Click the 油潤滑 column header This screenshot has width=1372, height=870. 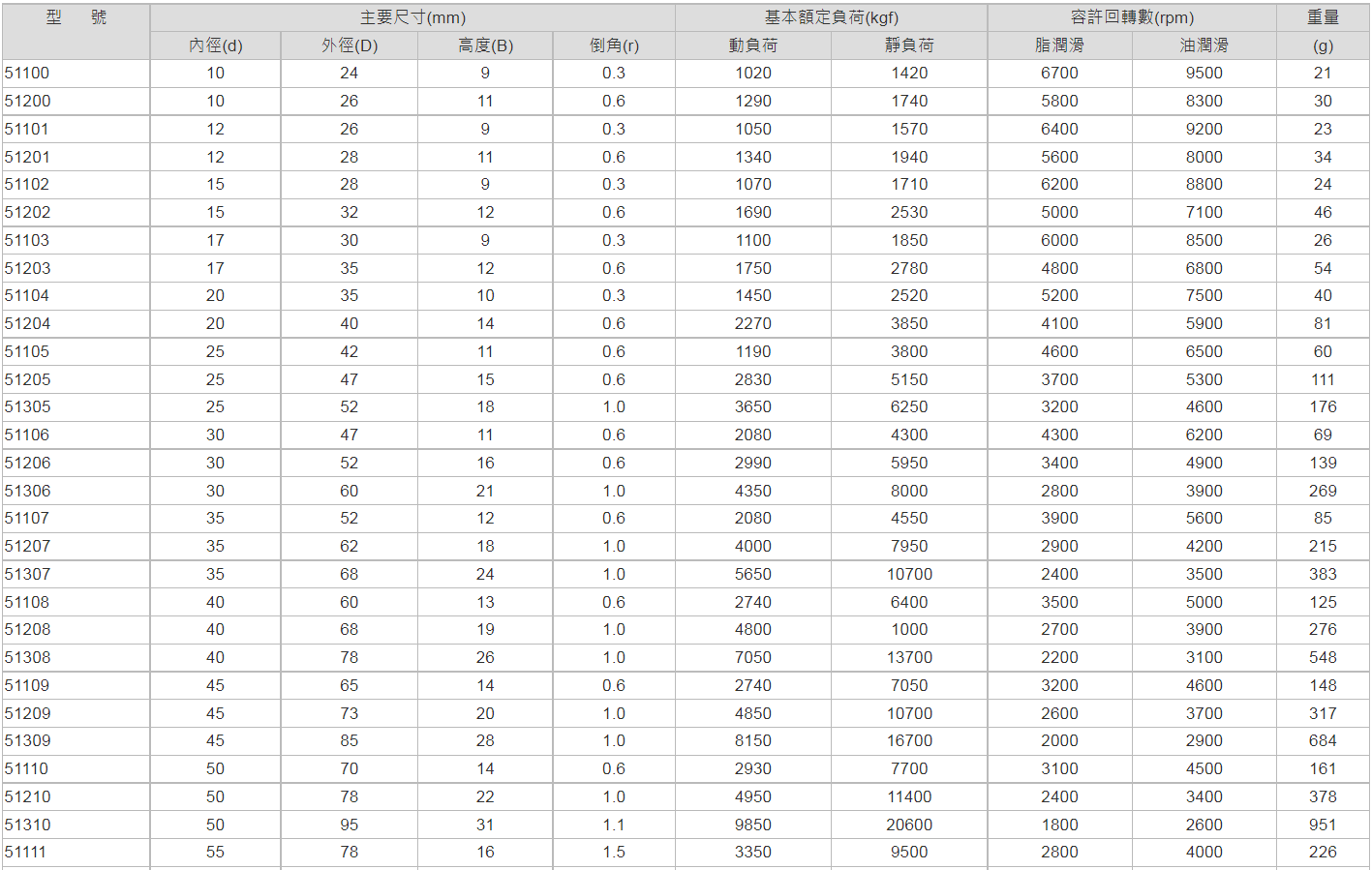point(1204,45)
